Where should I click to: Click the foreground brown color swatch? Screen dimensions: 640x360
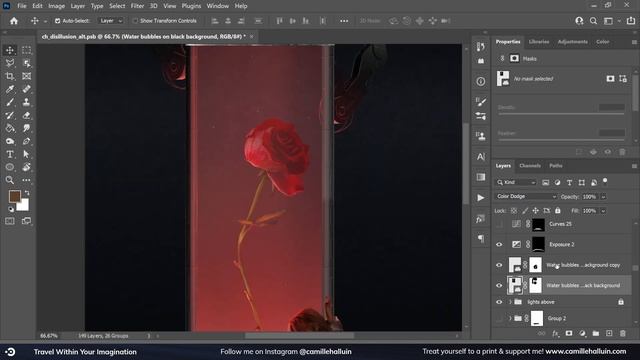[15, 196]
